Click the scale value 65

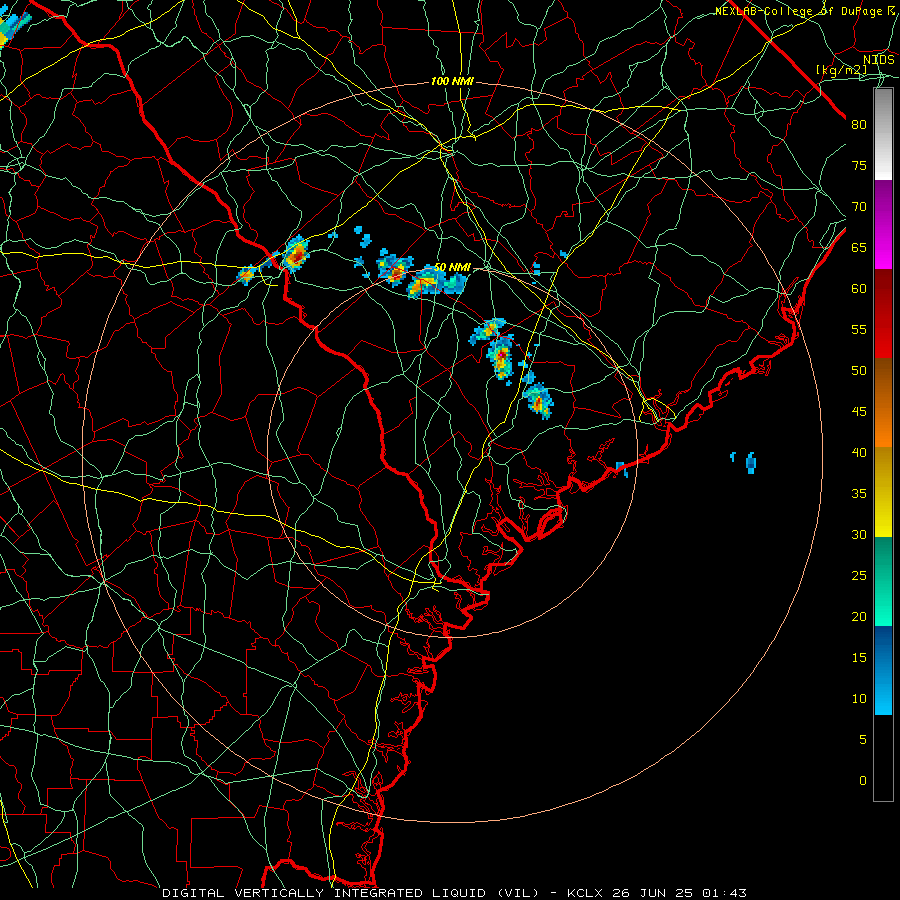[859, 248]
